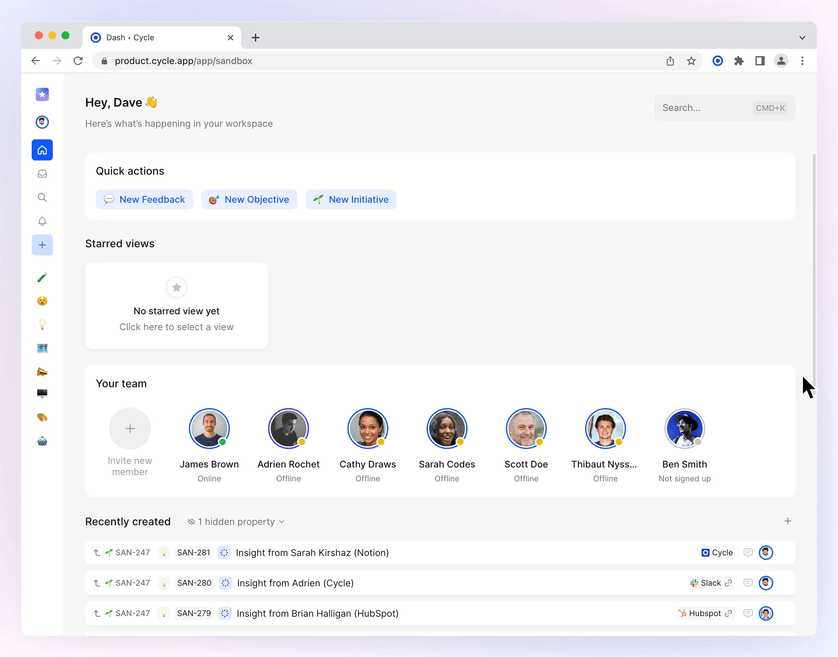Click the address bar URL

click(183, 61)
